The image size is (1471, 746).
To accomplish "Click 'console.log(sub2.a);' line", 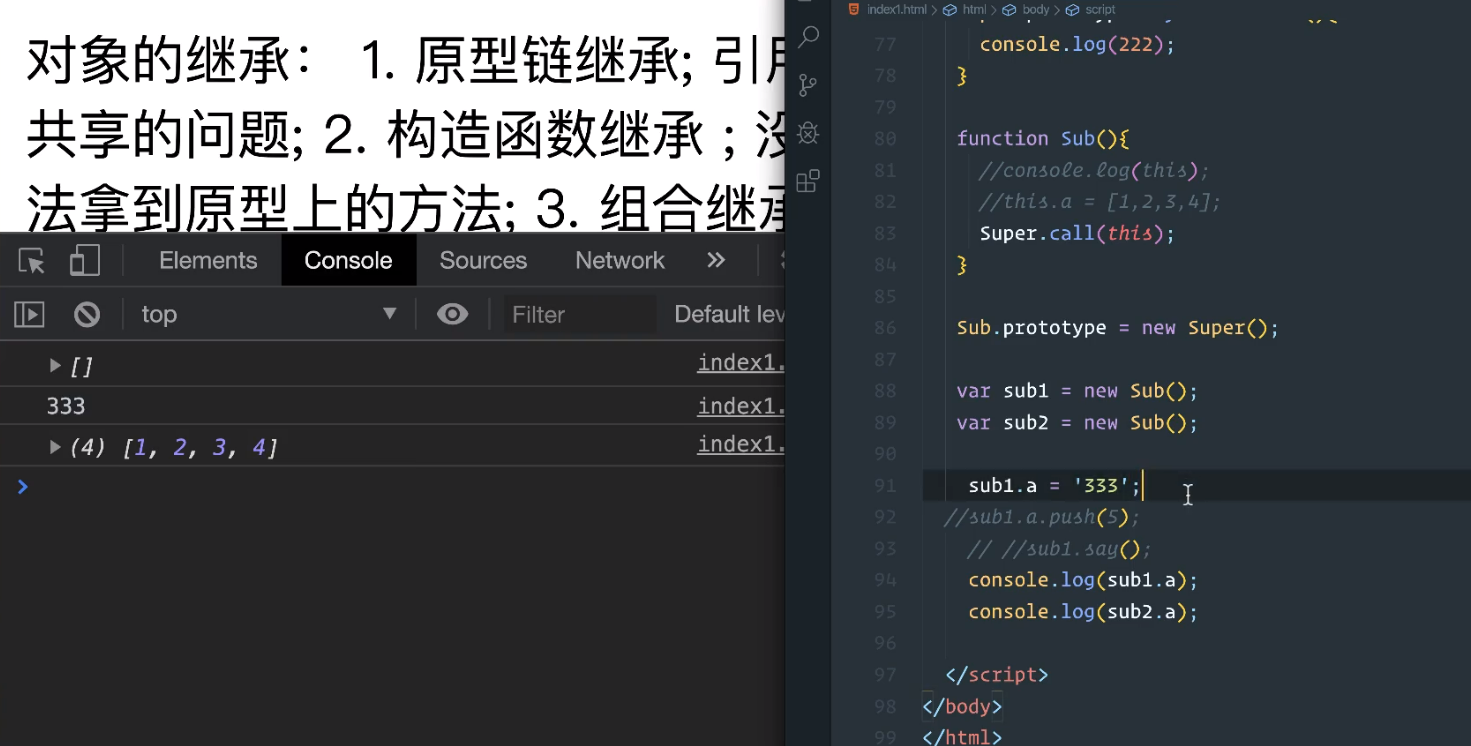I will (x=1083, y=612).
